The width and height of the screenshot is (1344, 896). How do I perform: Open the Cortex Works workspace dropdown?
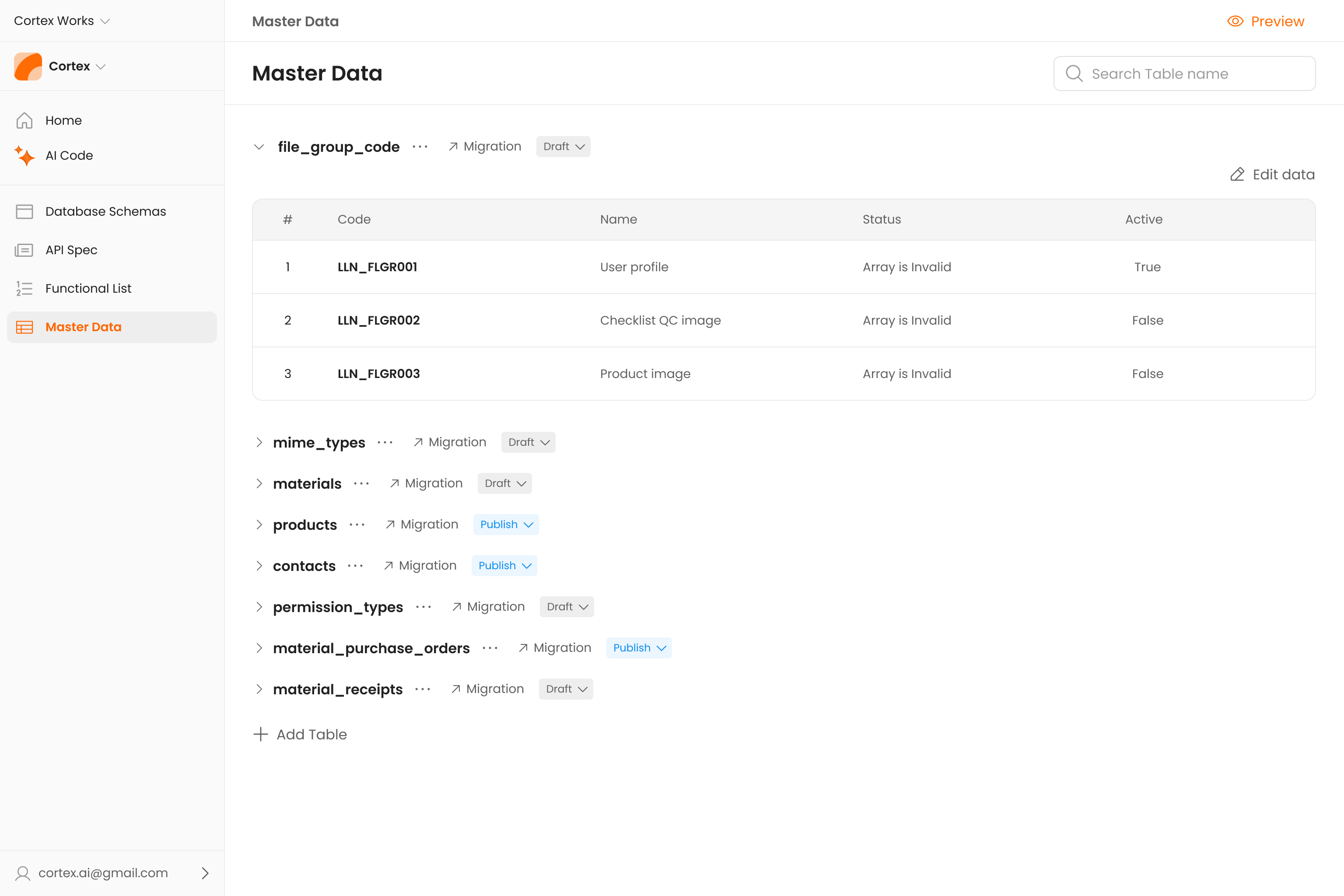62,21
